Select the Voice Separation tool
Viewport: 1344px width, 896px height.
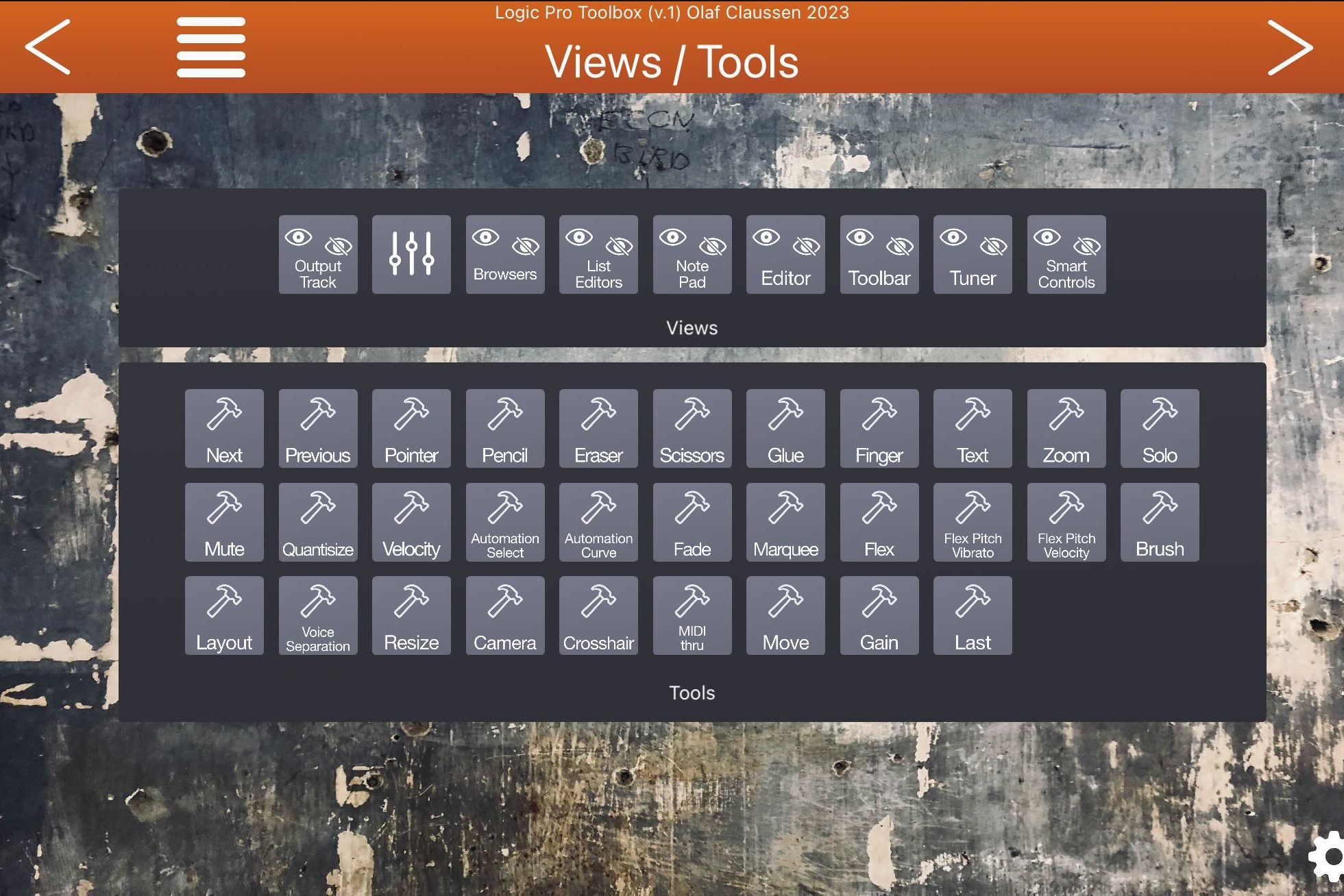[318, 616]
